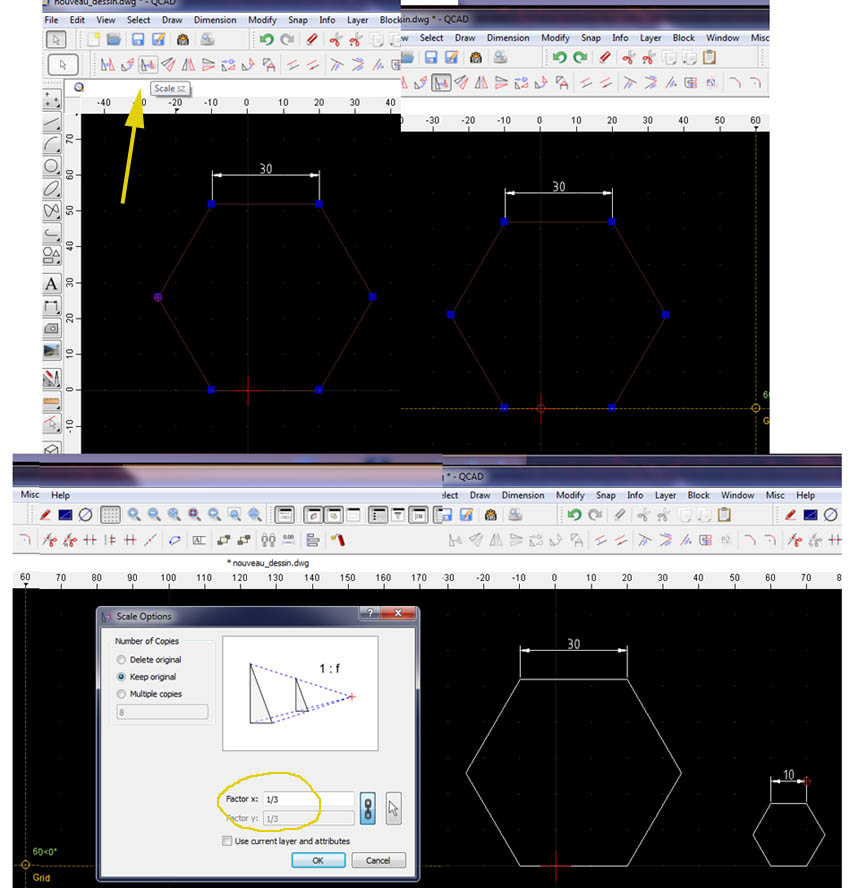
Task: Open the Window menu in the window with Redo
Action: point(723,37)
